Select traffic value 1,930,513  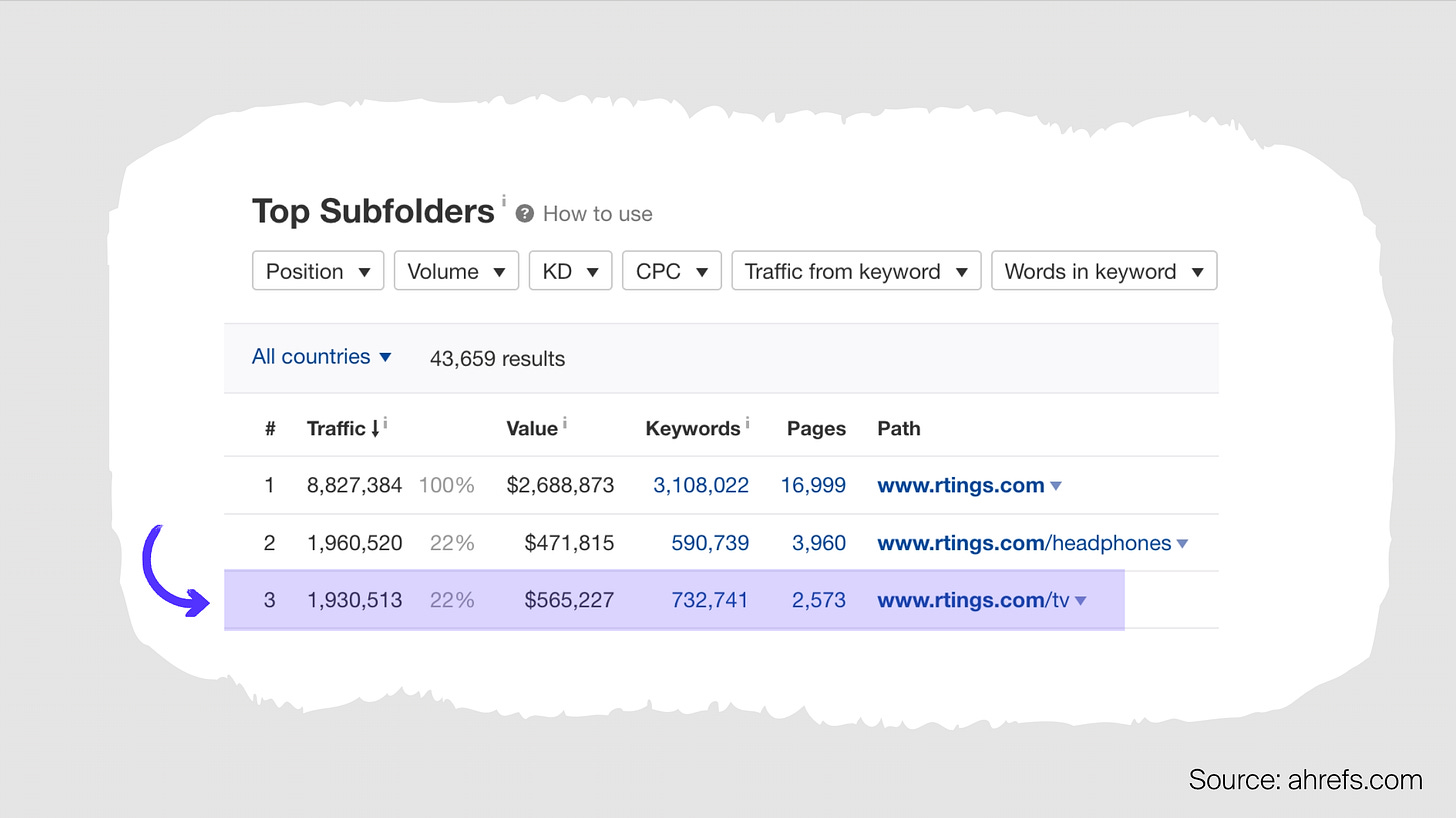coord(354,600)
